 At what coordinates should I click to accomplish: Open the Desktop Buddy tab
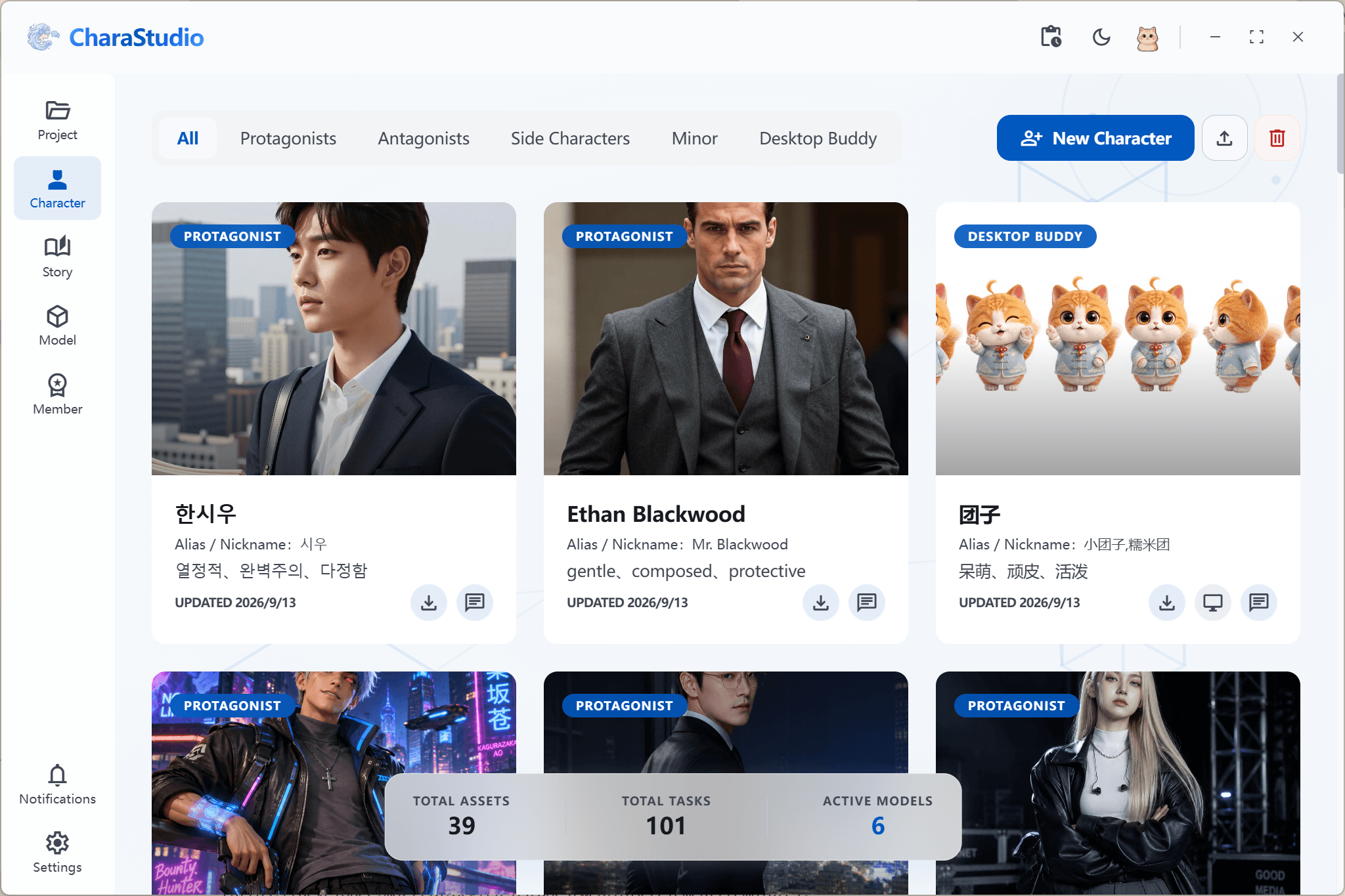818,139
